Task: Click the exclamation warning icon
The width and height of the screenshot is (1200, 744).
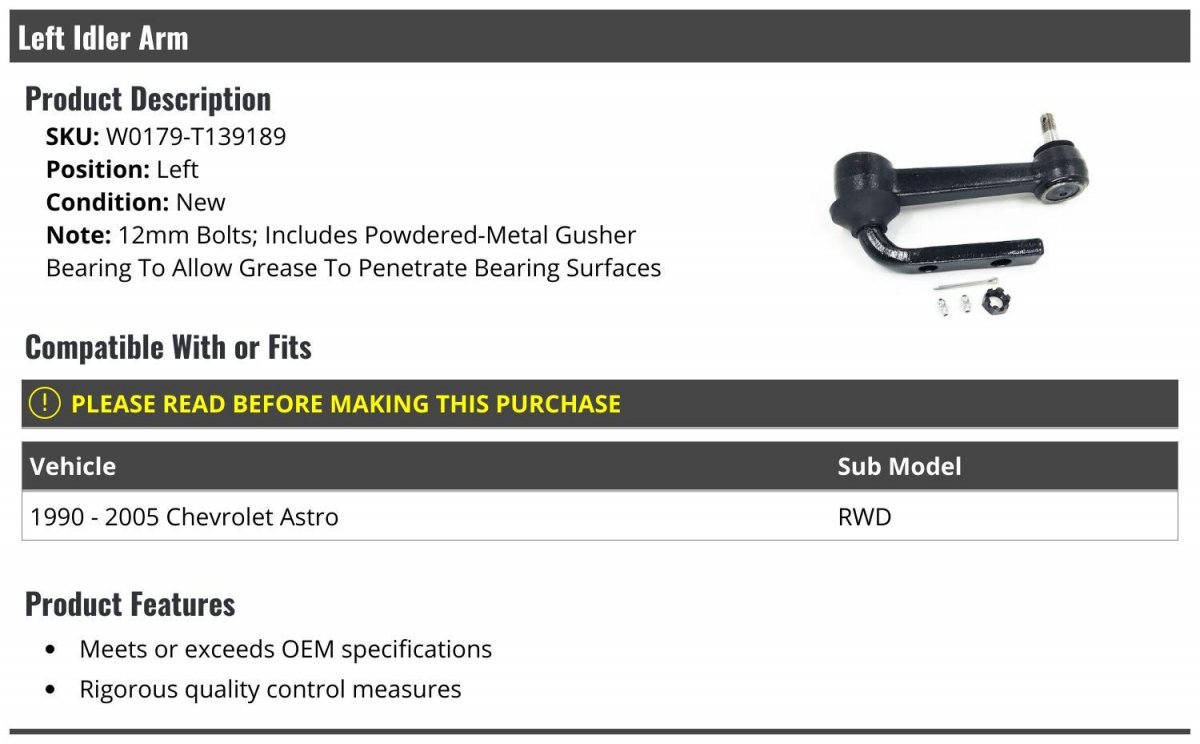Action: pyautogui.click(x=44, y=404)
